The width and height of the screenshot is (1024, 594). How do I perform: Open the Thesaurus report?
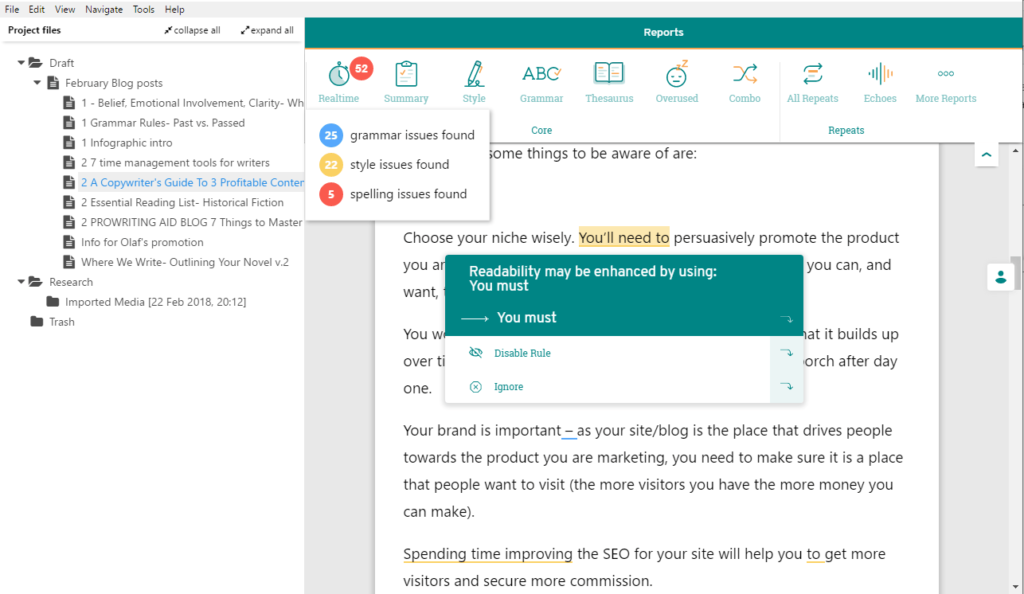[x=609, y=81]
